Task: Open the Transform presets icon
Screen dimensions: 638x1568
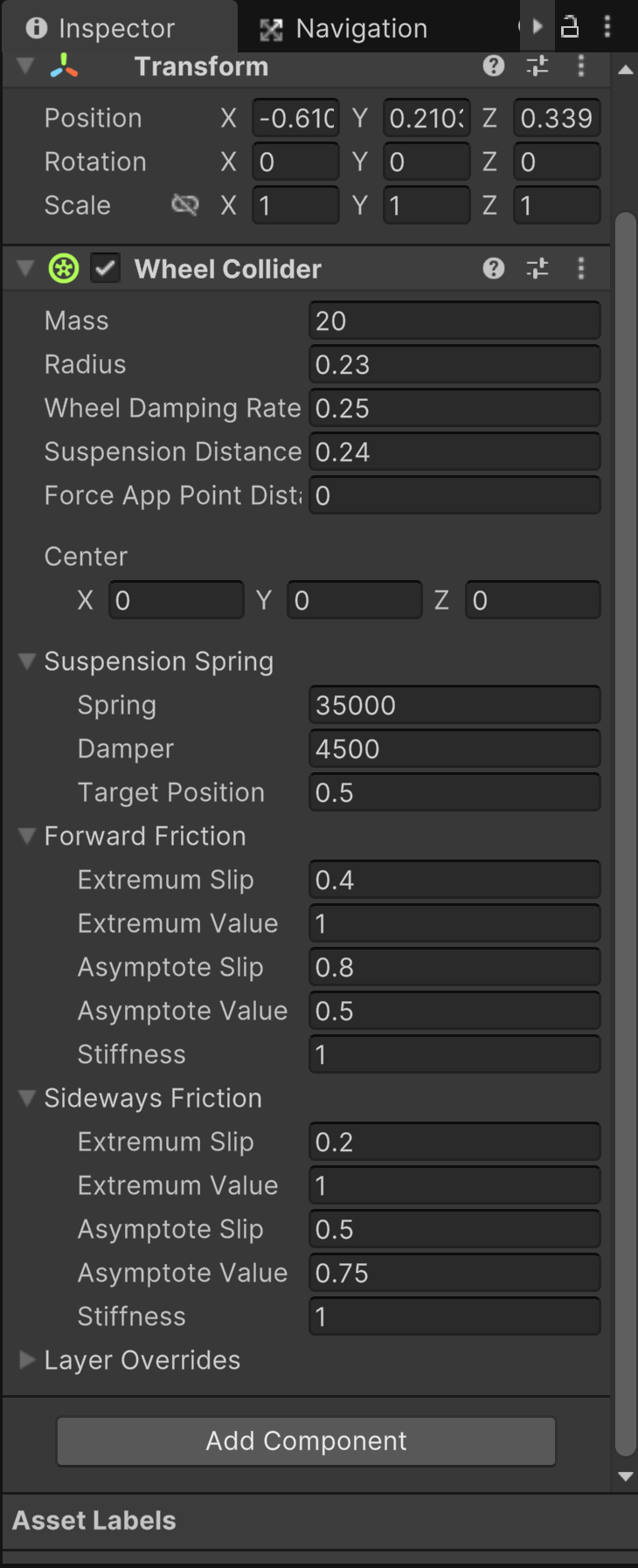Action: 537,66
